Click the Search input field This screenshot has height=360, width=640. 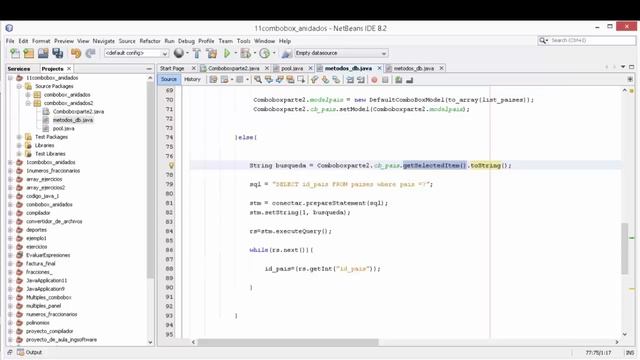click(x=592, y=40)
